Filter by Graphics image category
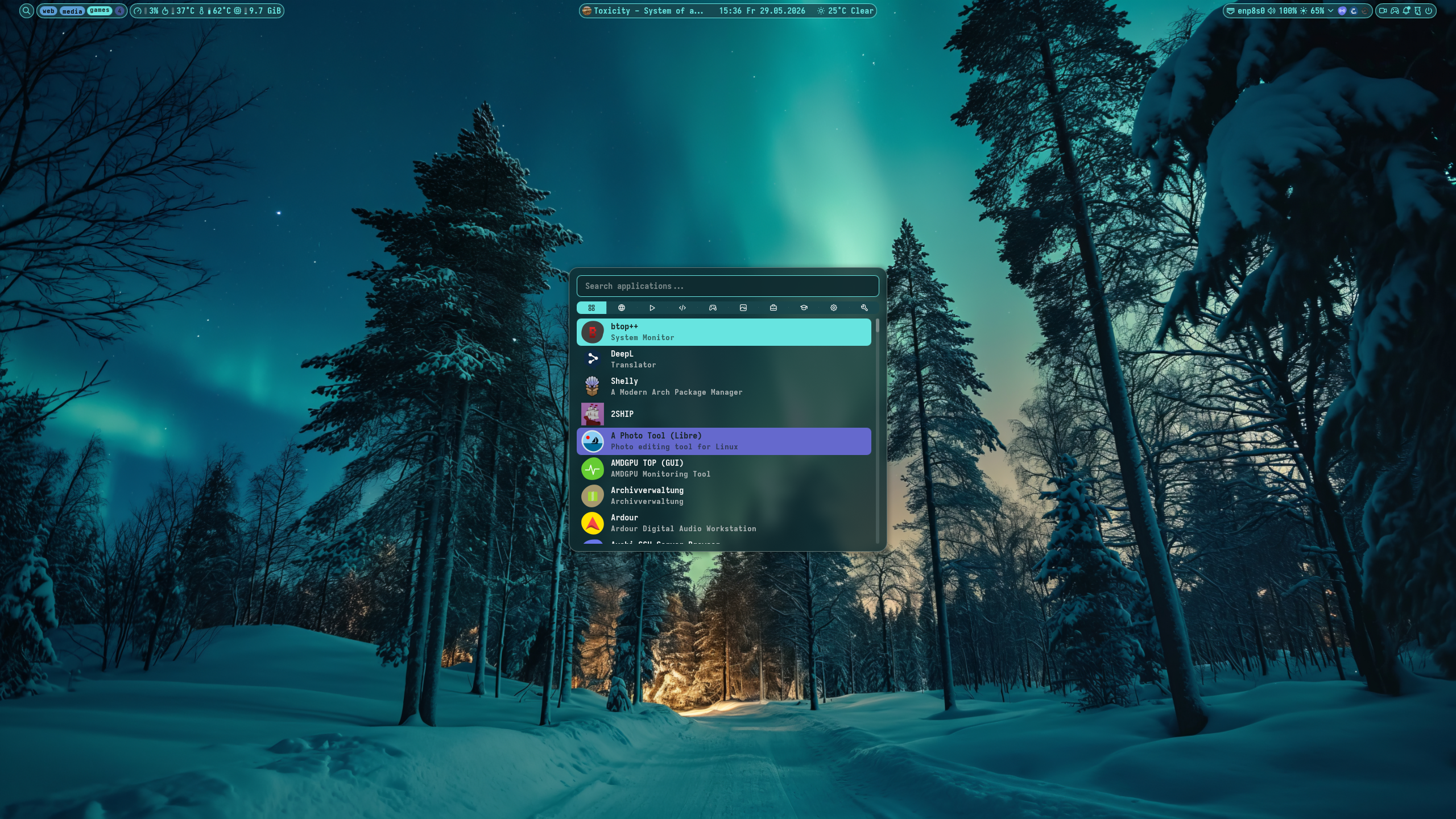 click(x=743, y=308)
